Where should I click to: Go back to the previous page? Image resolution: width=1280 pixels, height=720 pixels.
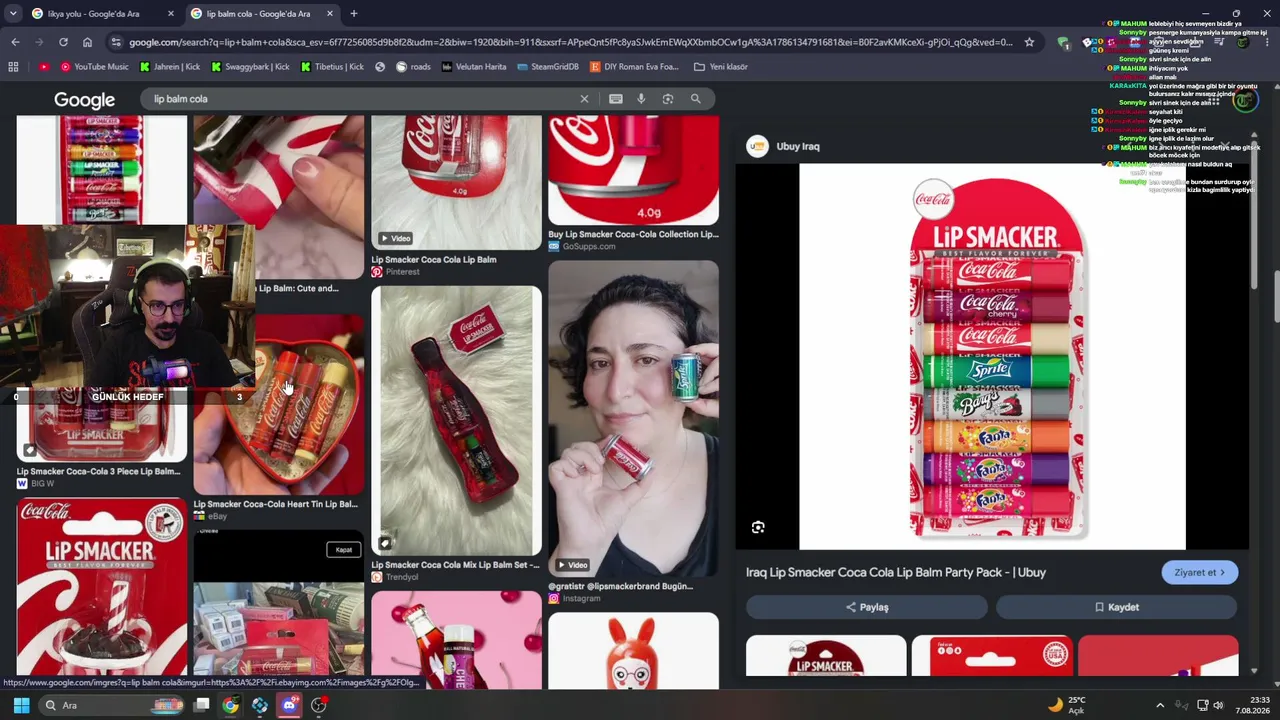click(15, 42)
